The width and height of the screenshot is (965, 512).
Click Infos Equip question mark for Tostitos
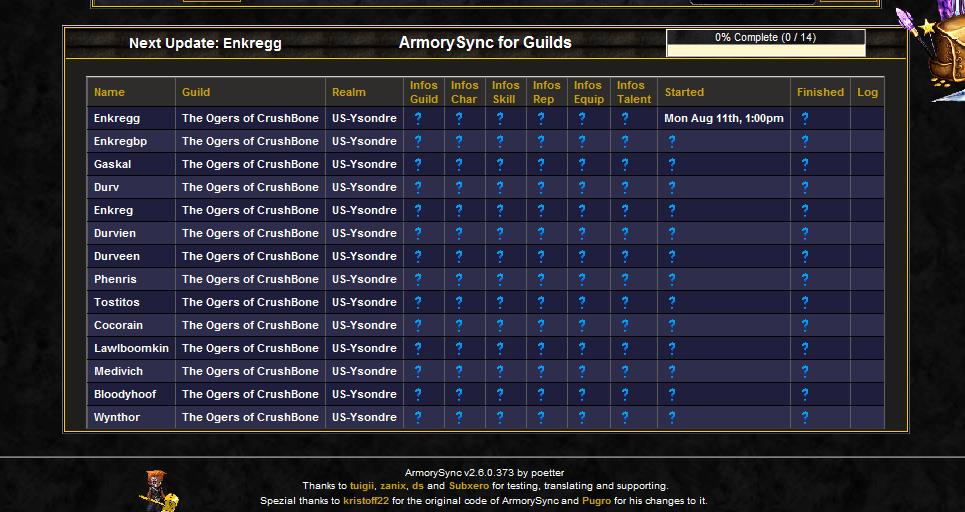pos(582,302)
